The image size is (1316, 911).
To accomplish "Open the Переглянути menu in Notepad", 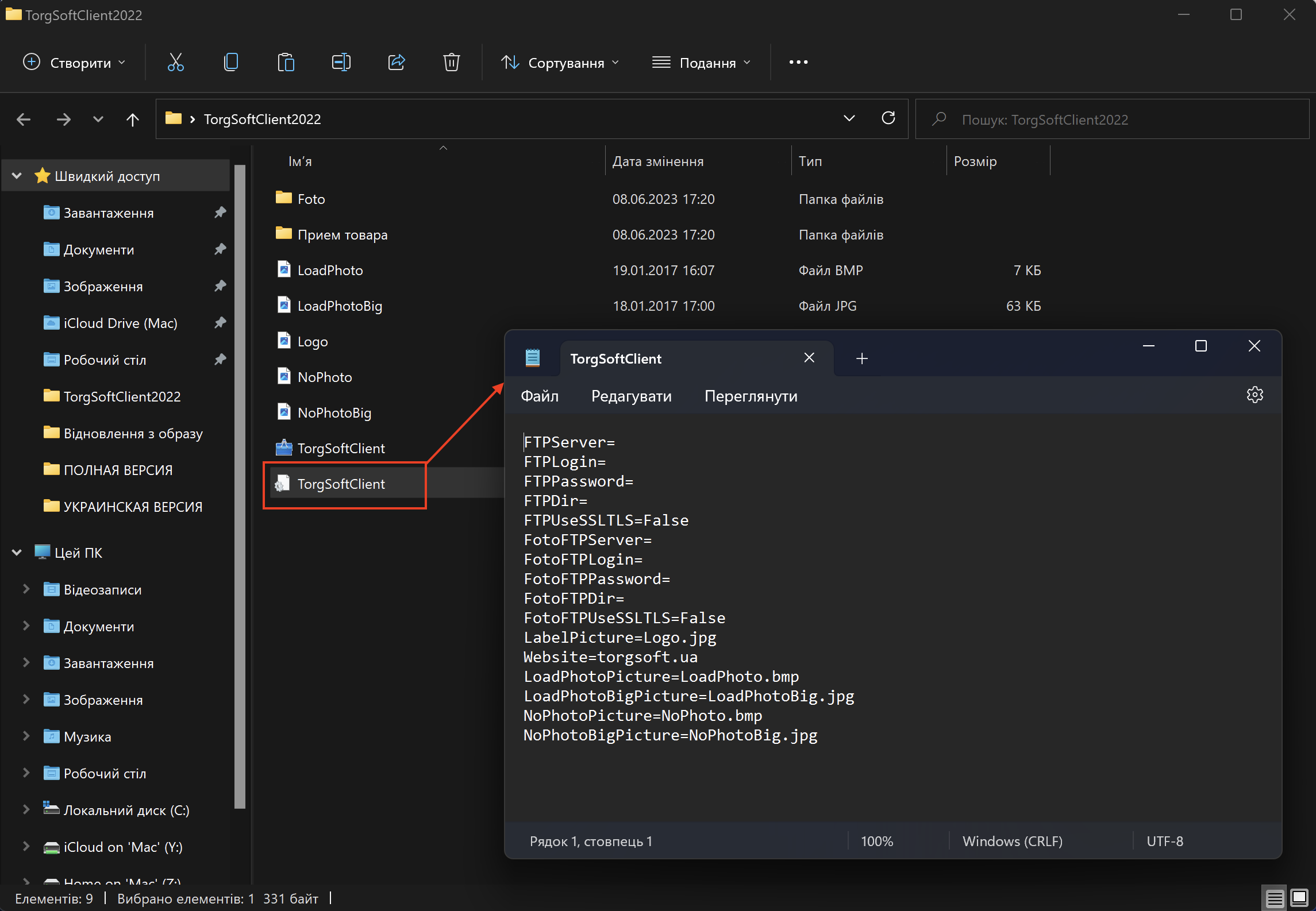I will (x=751, y=396).
